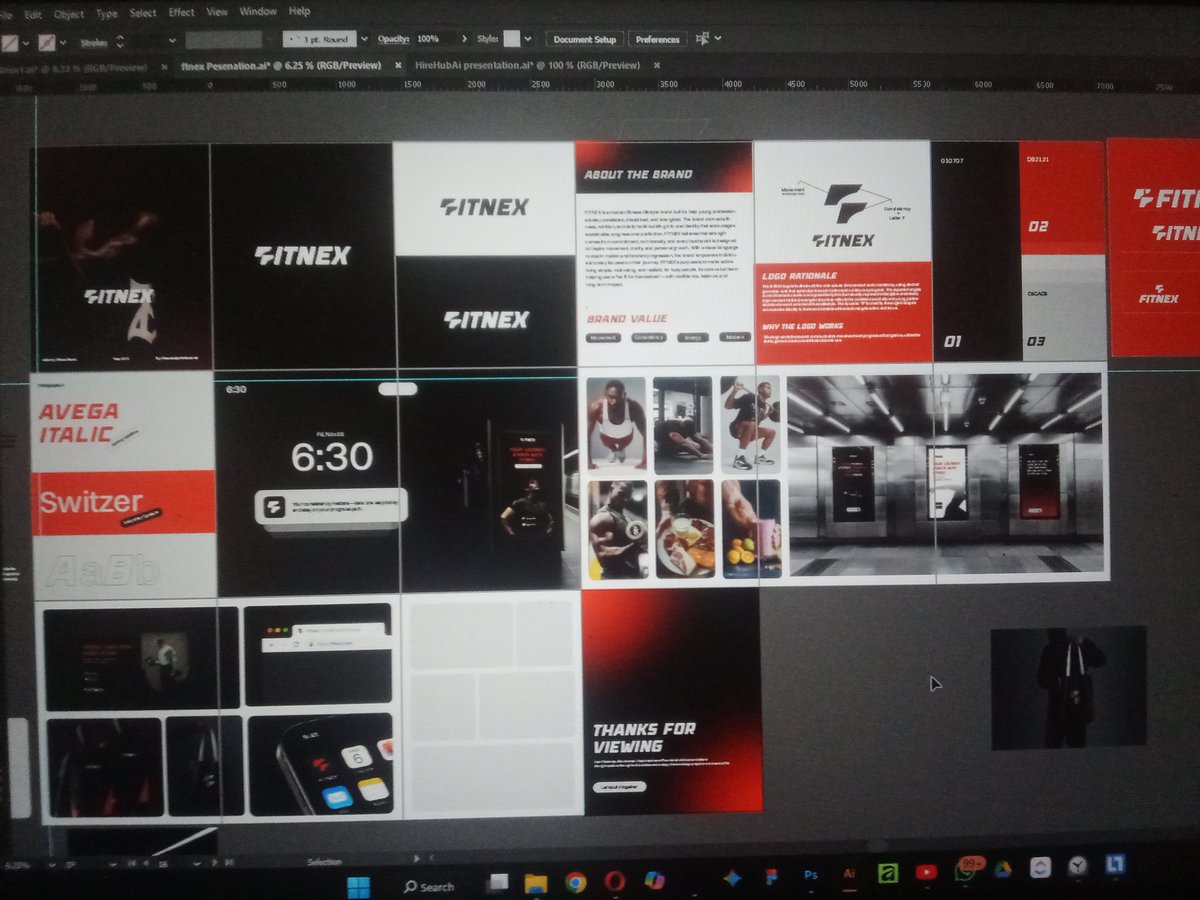
Task: Open the View menu
Action: (x=217, y=12)
